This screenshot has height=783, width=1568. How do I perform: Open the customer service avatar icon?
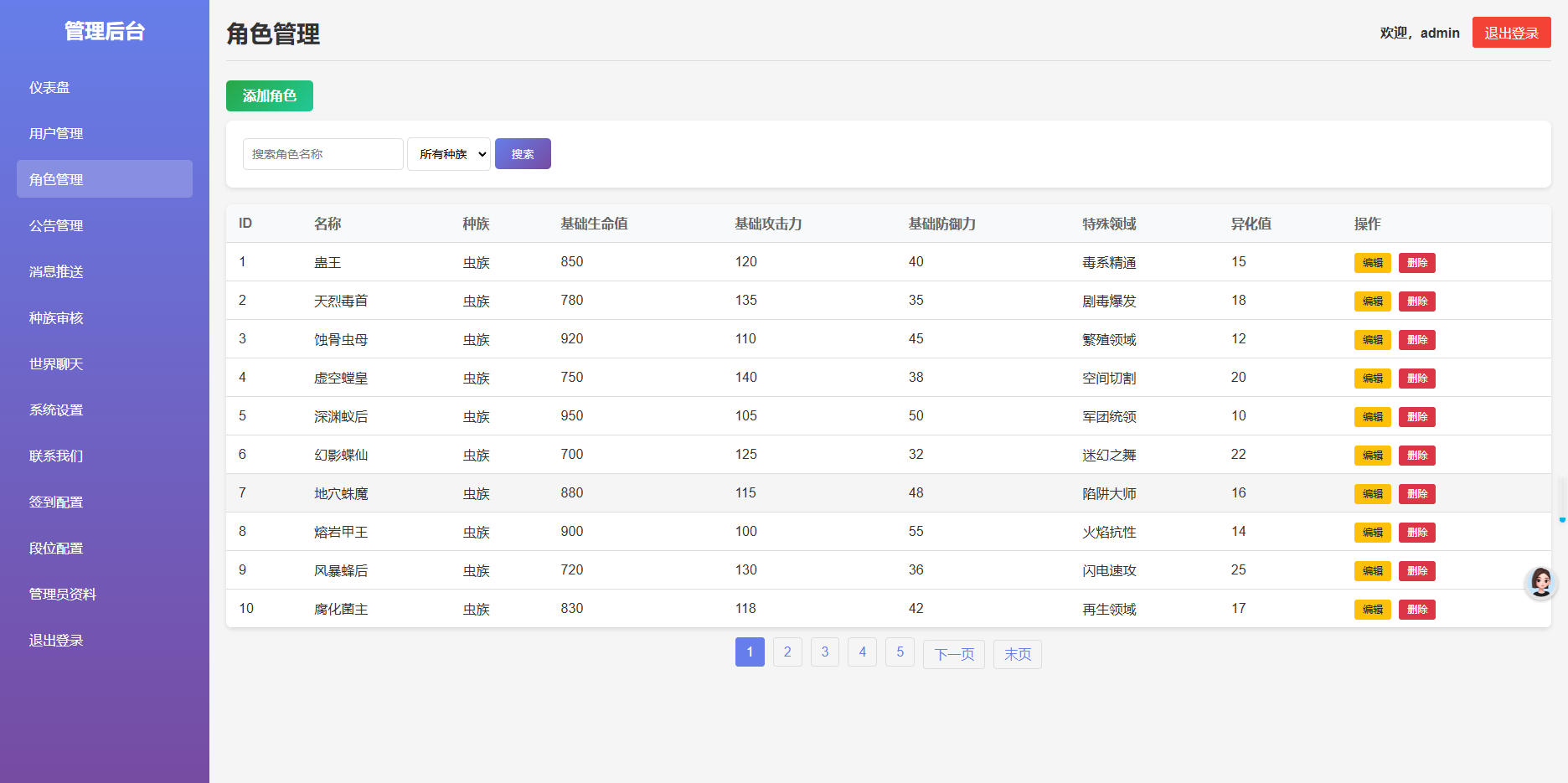1541,582
